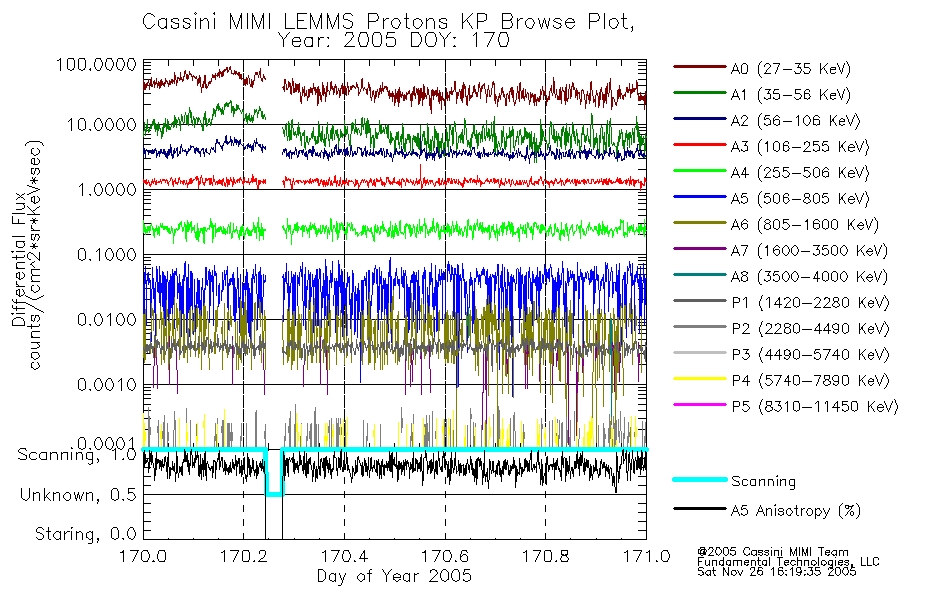950x600 pixels.
Task: Click the P3 (4490-5740 KeV) legend label
Action: [810, 355]
